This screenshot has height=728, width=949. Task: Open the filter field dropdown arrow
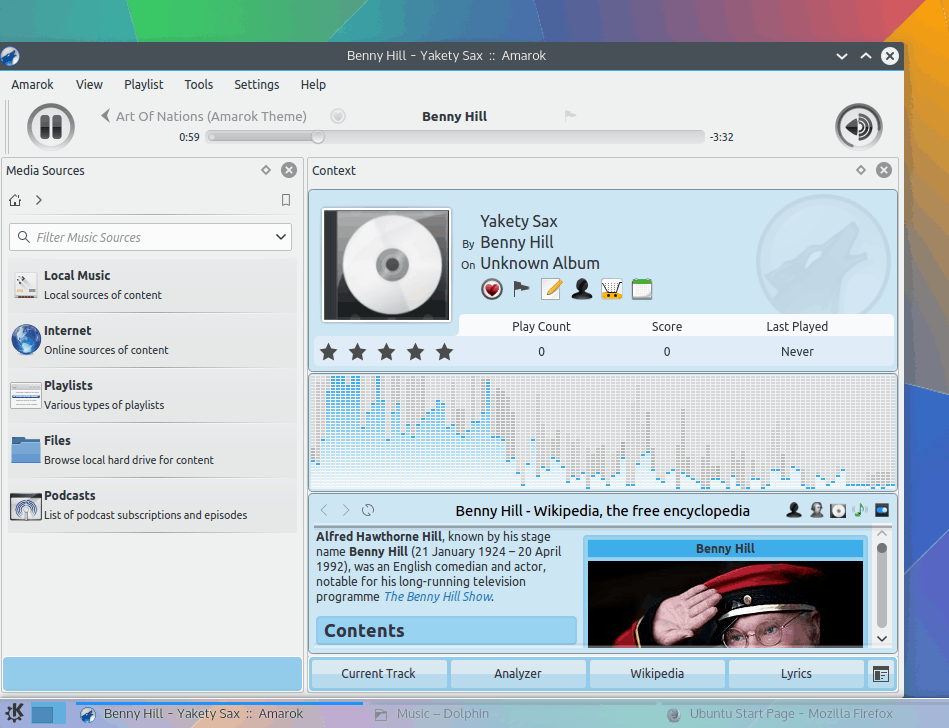281,237
